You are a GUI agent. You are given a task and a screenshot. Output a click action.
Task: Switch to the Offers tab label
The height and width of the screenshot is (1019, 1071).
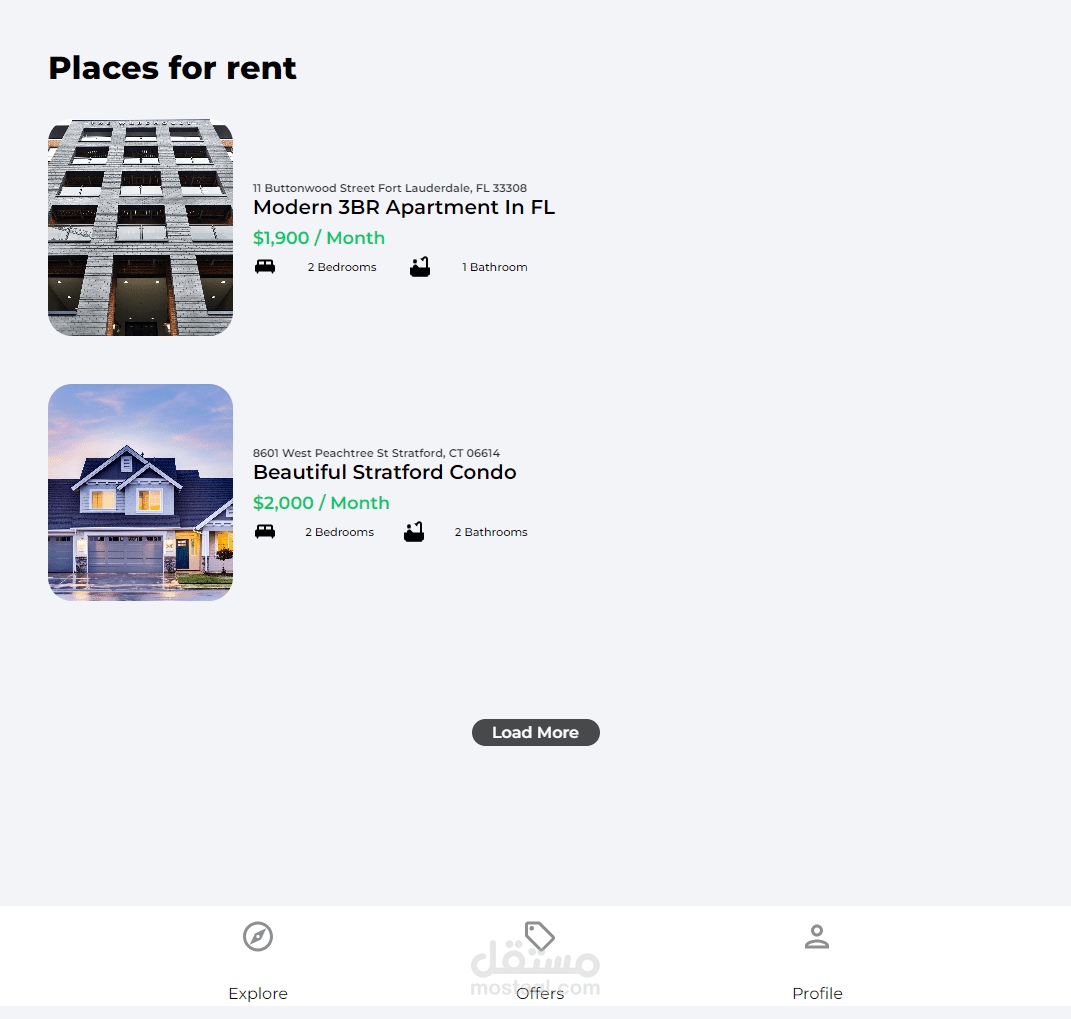coord(540,993)
